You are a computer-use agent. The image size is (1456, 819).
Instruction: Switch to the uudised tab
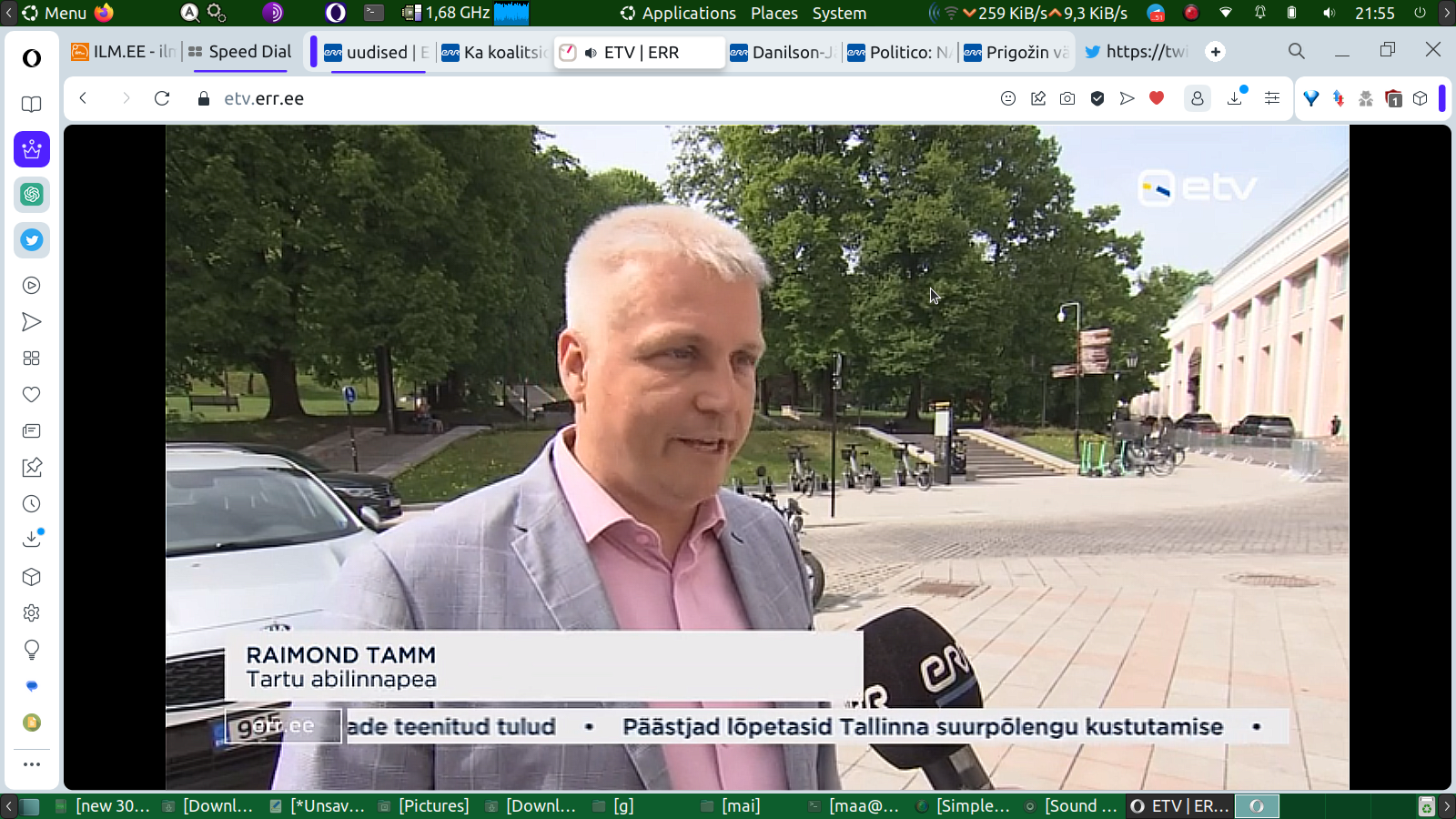377,52
